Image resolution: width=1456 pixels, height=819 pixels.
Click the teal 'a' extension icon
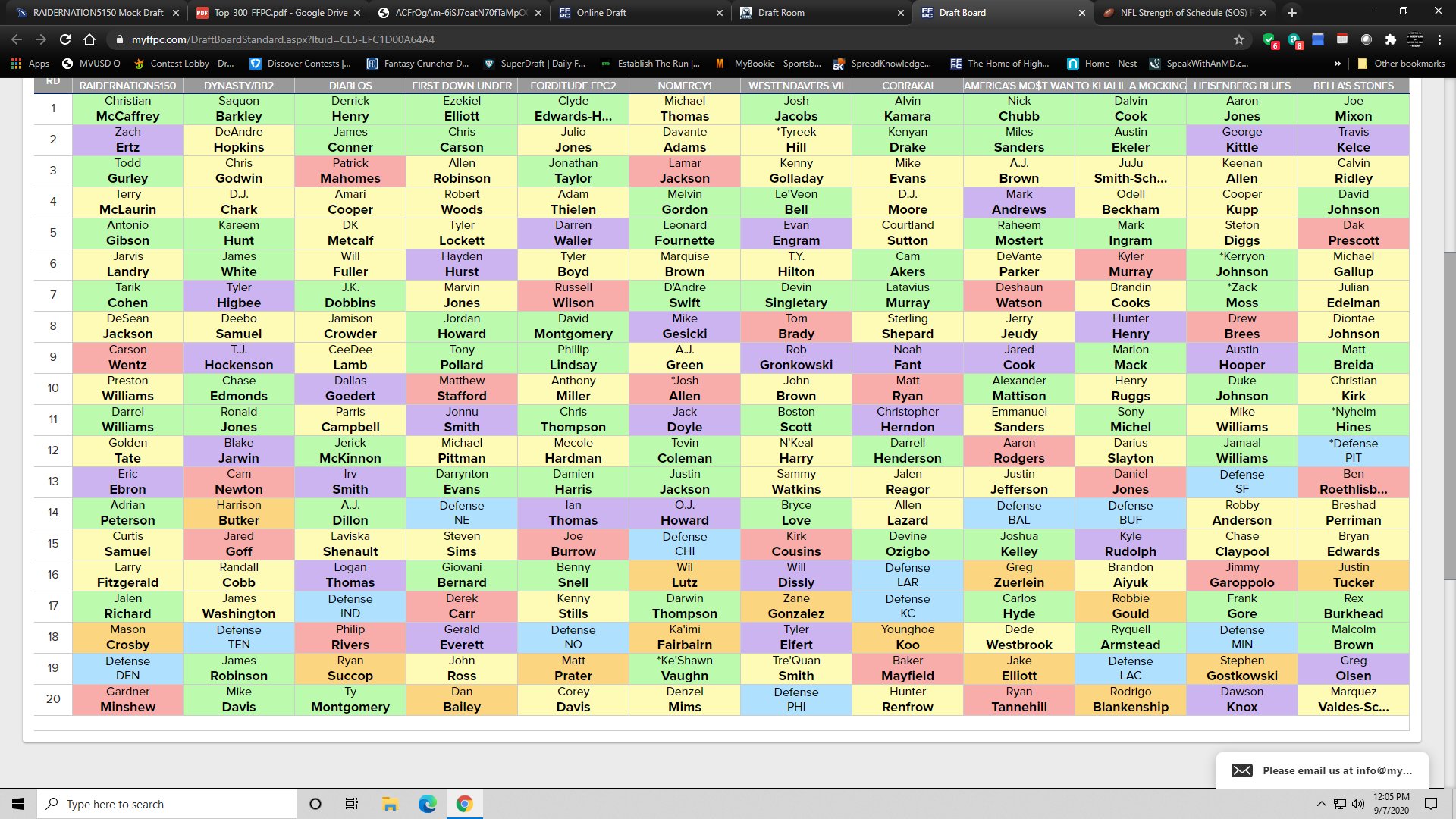pos(1294,39)
